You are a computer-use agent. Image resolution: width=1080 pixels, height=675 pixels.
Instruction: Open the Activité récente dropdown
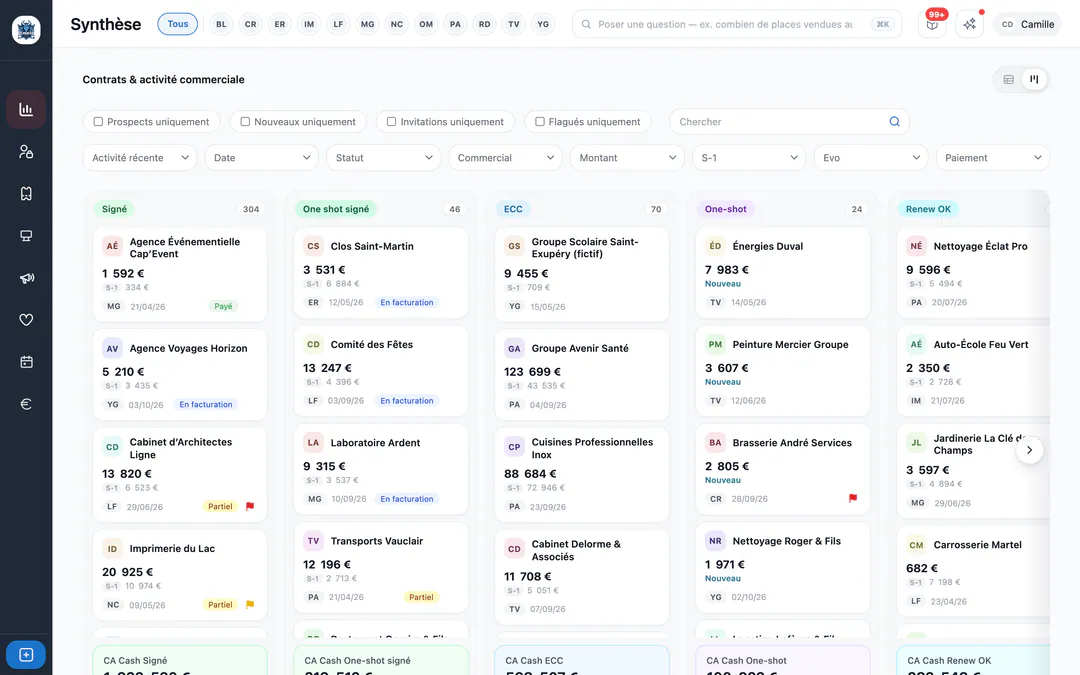coord(140,158)
